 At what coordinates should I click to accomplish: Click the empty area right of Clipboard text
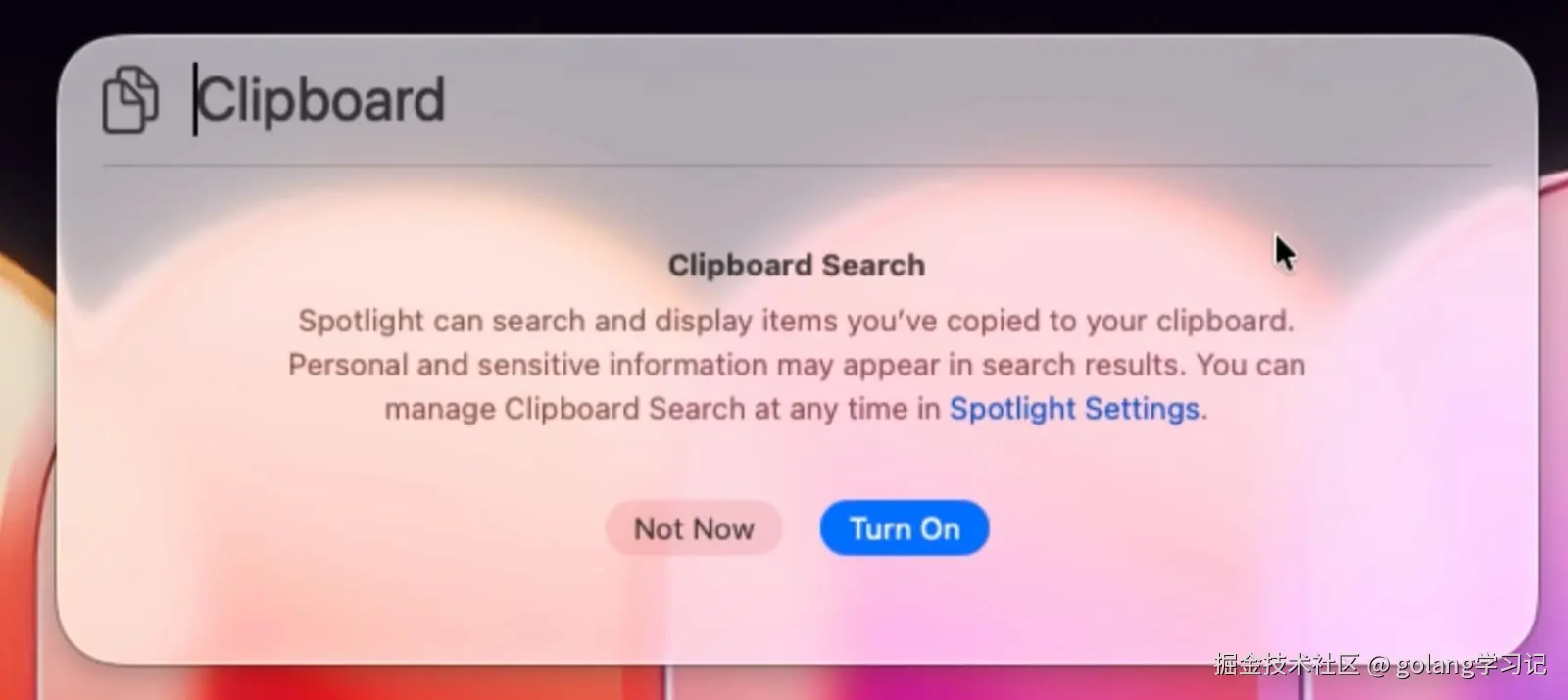[x=970, y=100]
